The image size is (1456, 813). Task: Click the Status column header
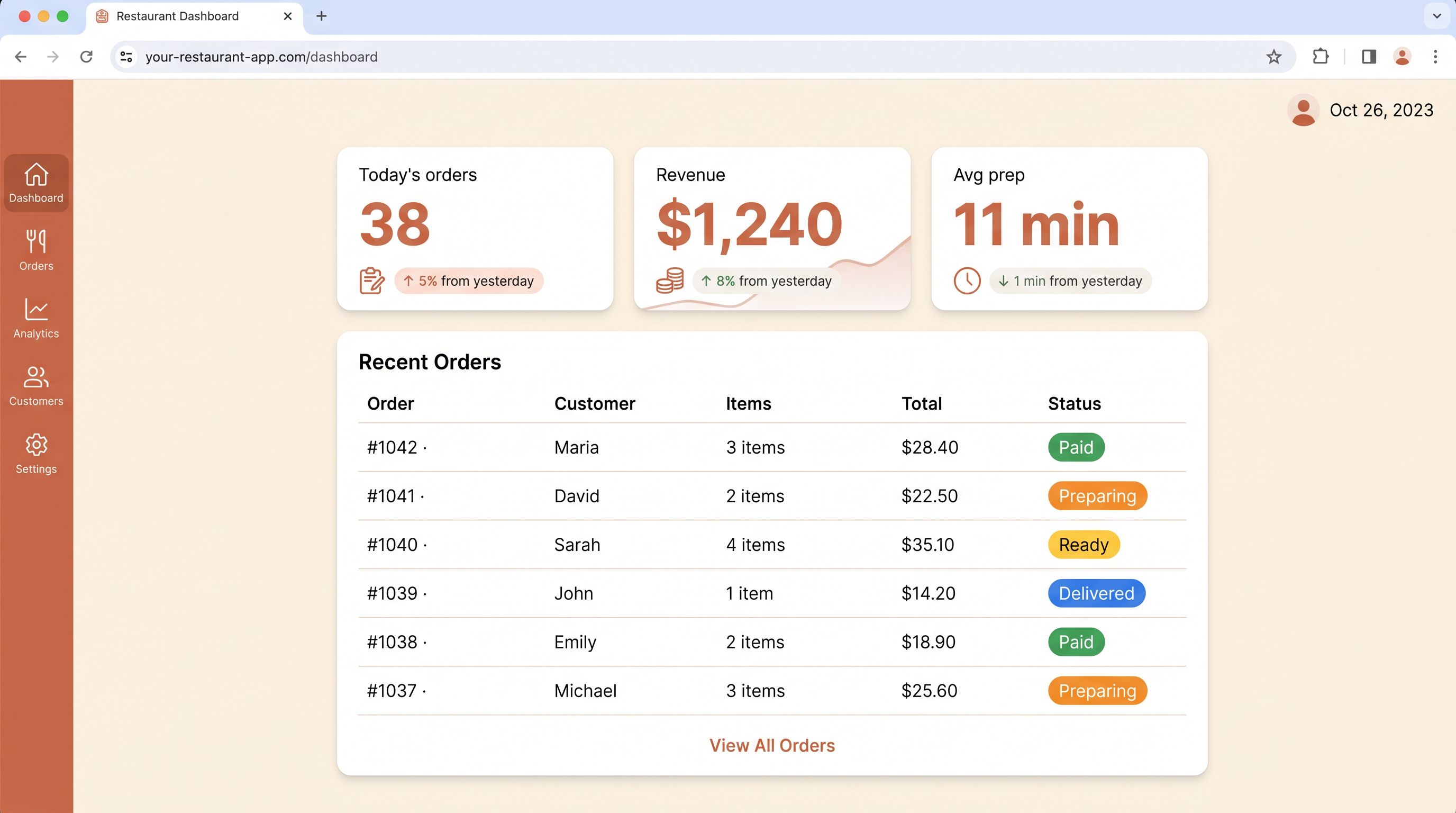click(1075, 404)
